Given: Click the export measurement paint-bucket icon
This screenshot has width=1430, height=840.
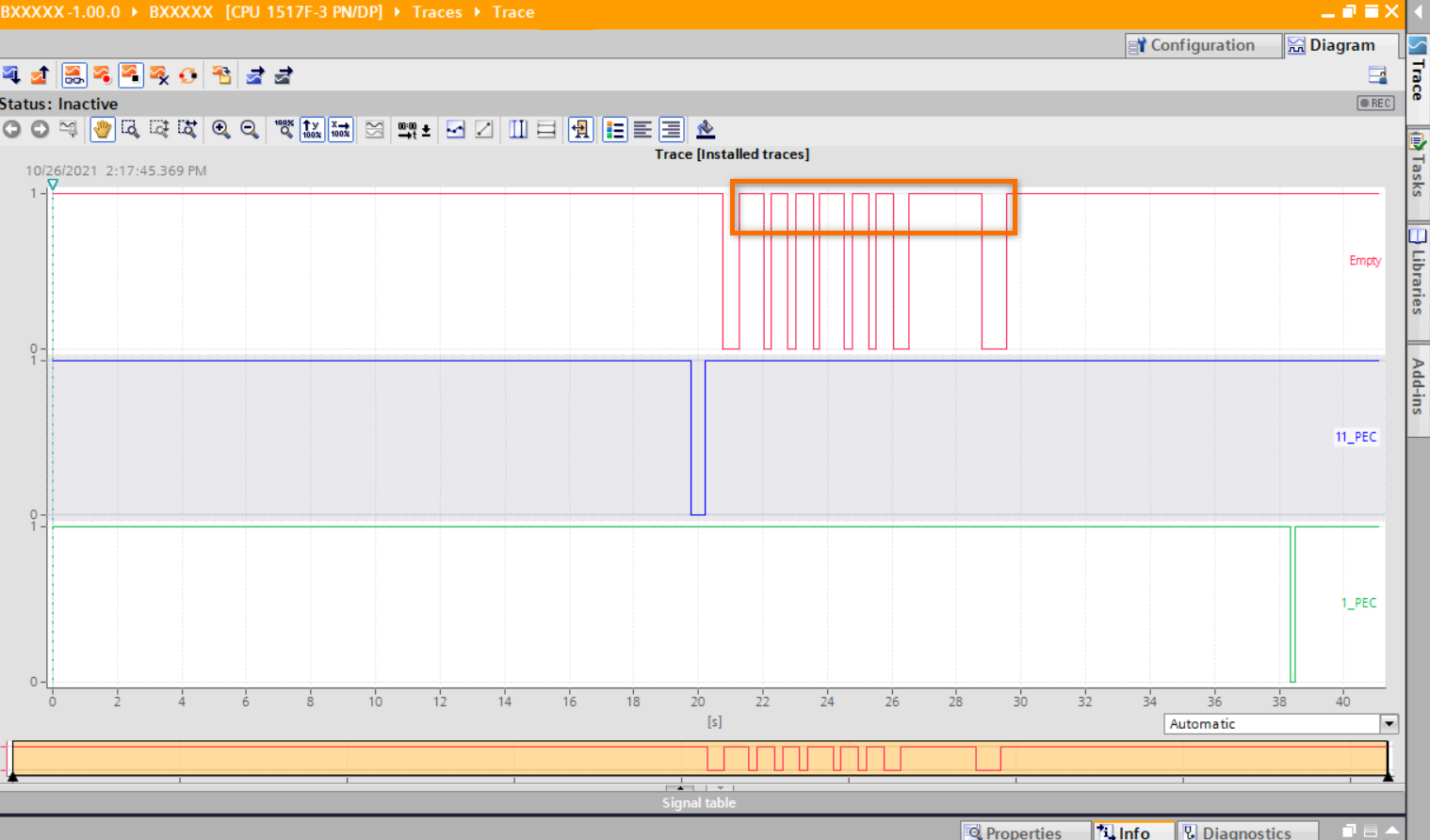Looking at the screenshot, I should (x=706, y=130).
